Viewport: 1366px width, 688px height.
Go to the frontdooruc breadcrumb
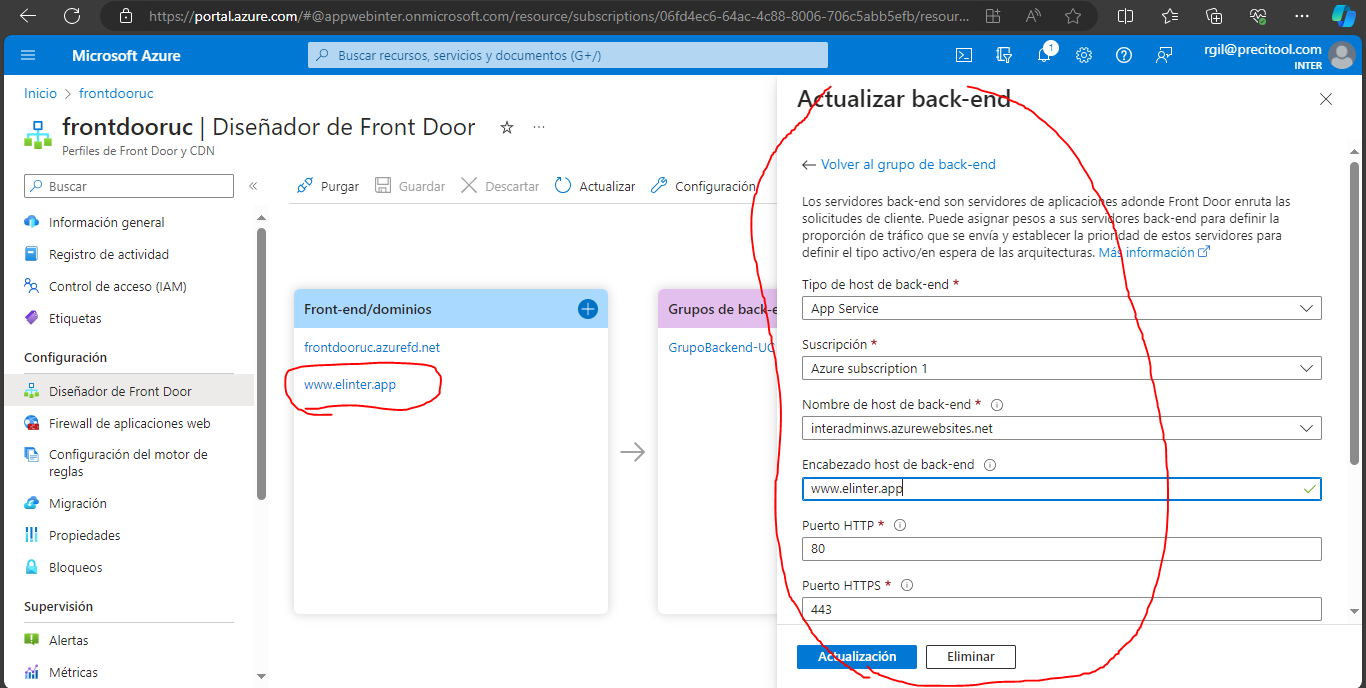click(x=116, y=93)
